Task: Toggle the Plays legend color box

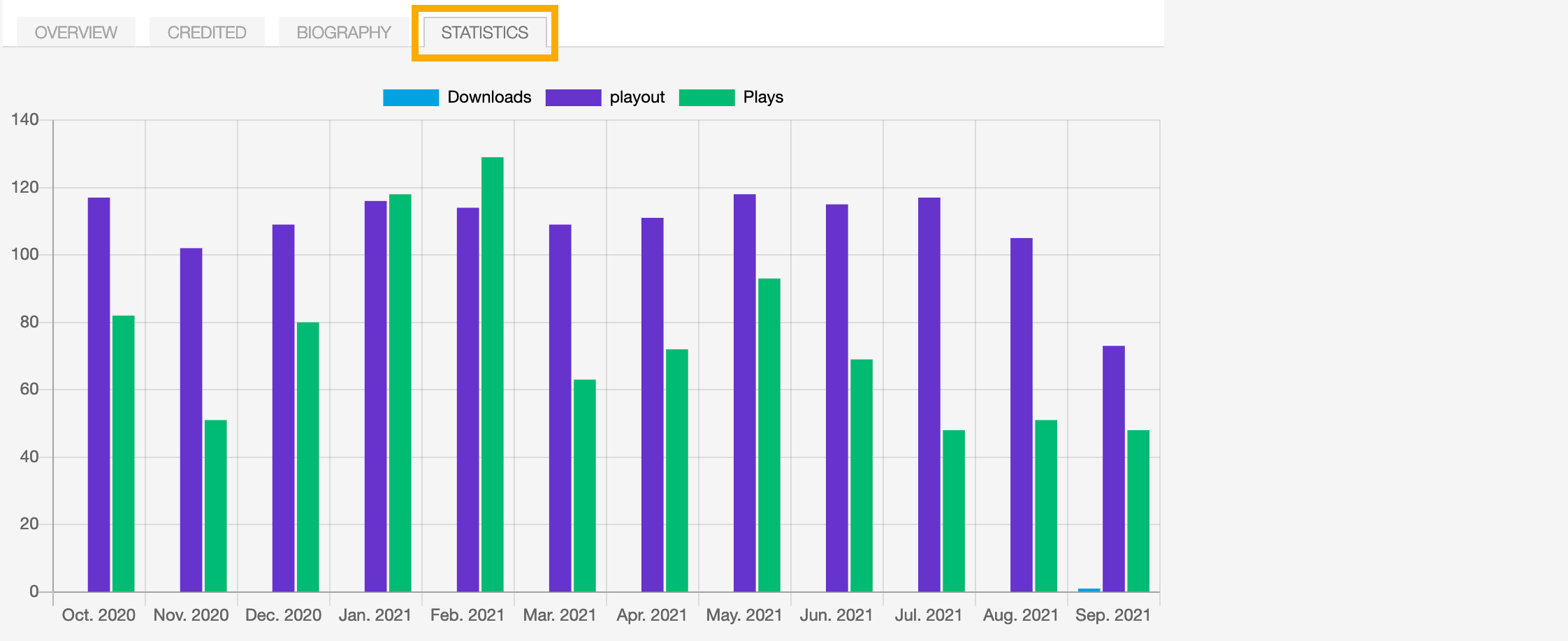Action: pos(706,98)
